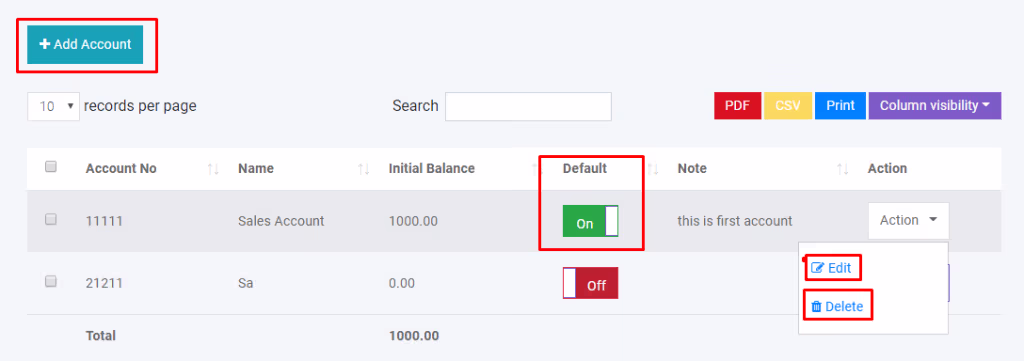This screenshot has height=361, width=1024.
Task: Export the table as PDF
Action: (737, 105)
